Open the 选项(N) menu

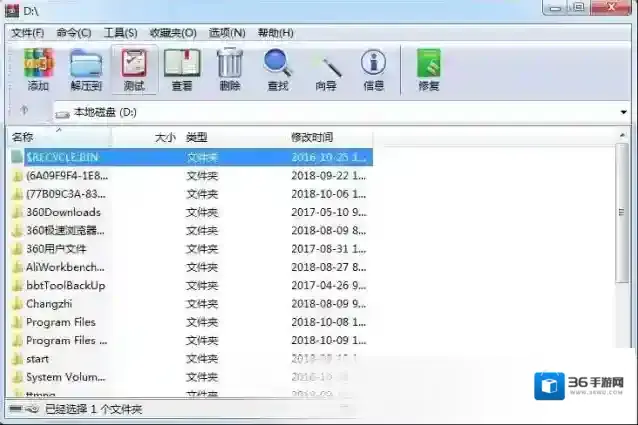tap(227, 33)
